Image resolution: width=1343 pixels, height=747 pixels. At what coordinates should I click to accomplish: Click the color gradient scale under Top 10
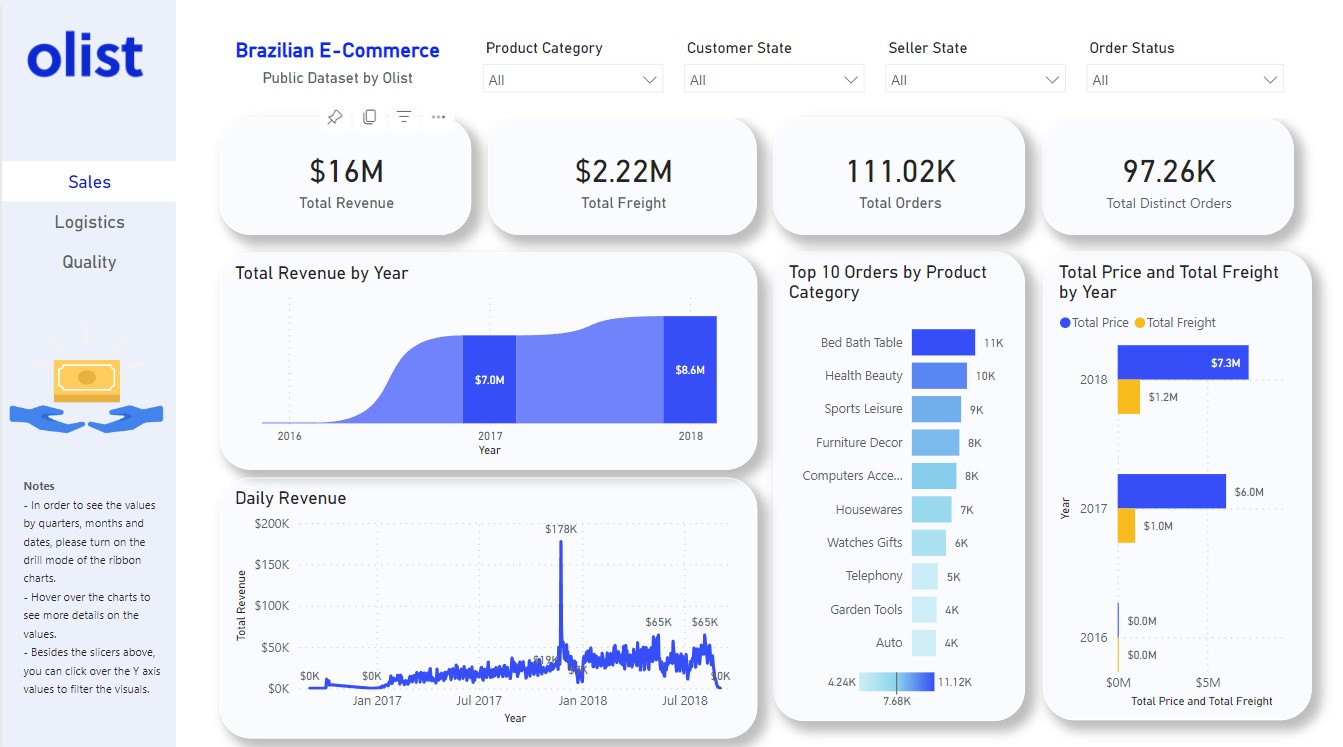point(896,682)
